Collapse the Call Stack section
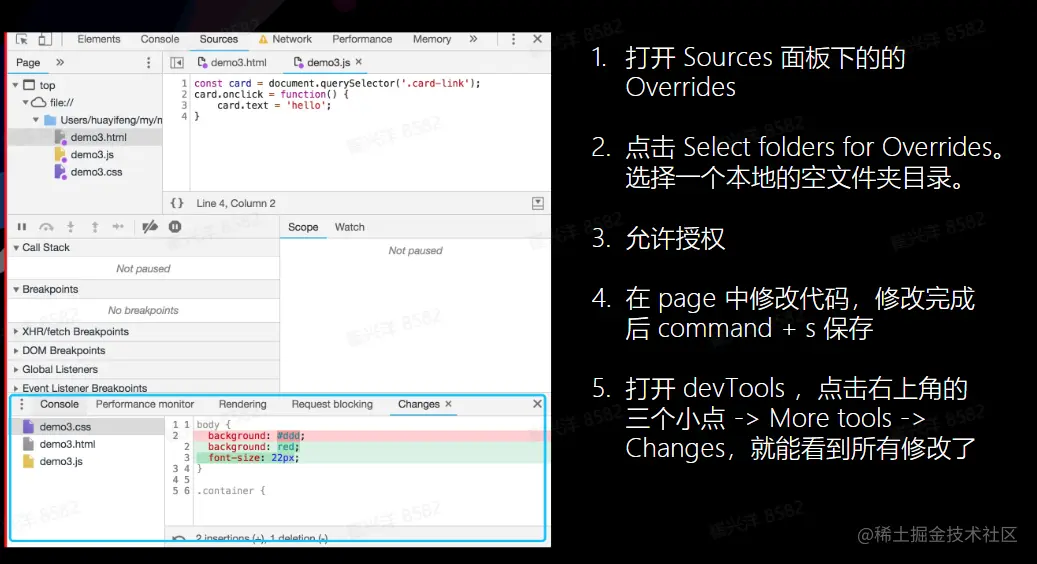This screenshot has width=1037, height=564. pyautogui.click(x=17, y=247)
